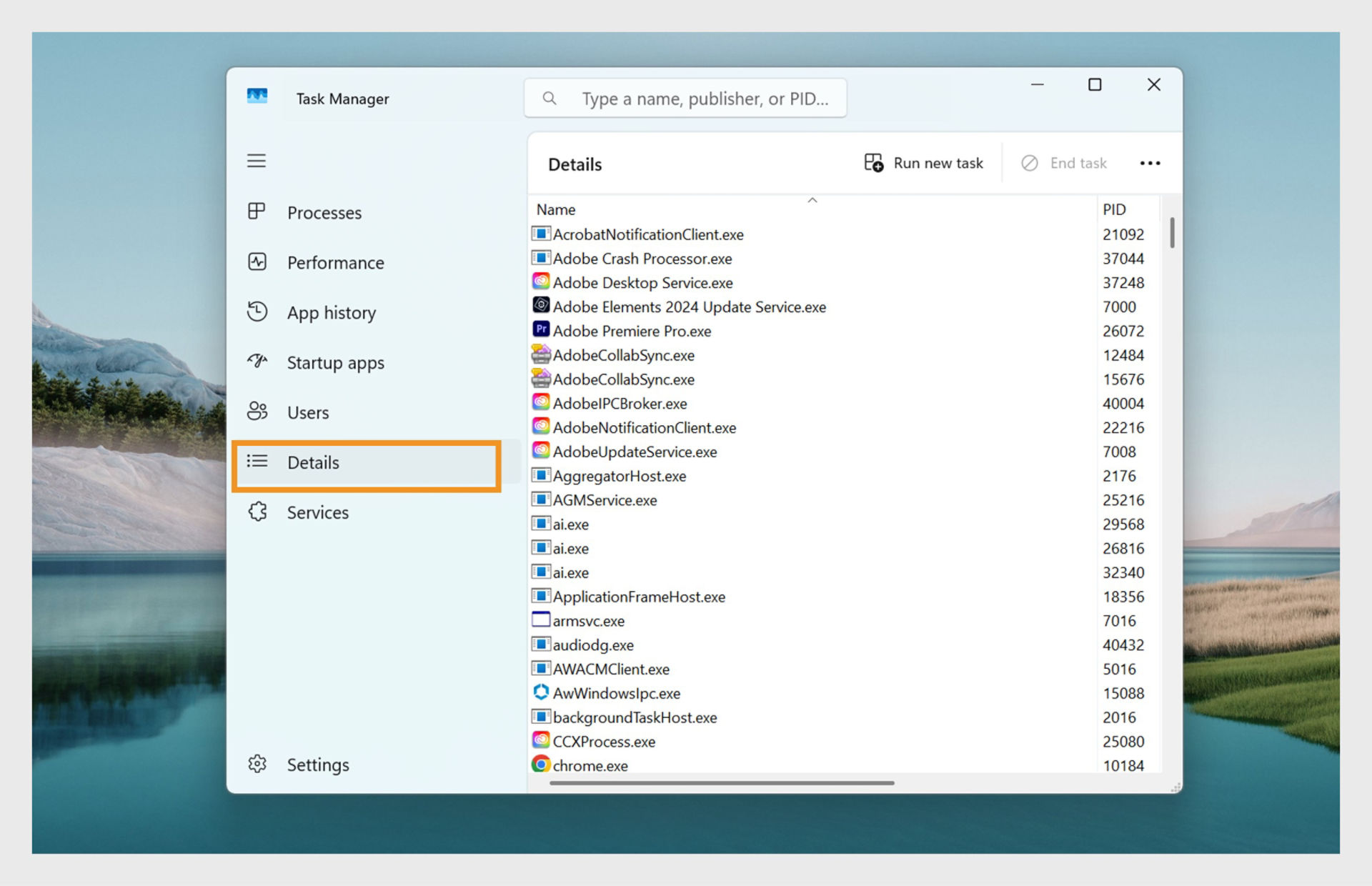Click PID value 26072
1372x886 pixels.
pos(1123,331)
